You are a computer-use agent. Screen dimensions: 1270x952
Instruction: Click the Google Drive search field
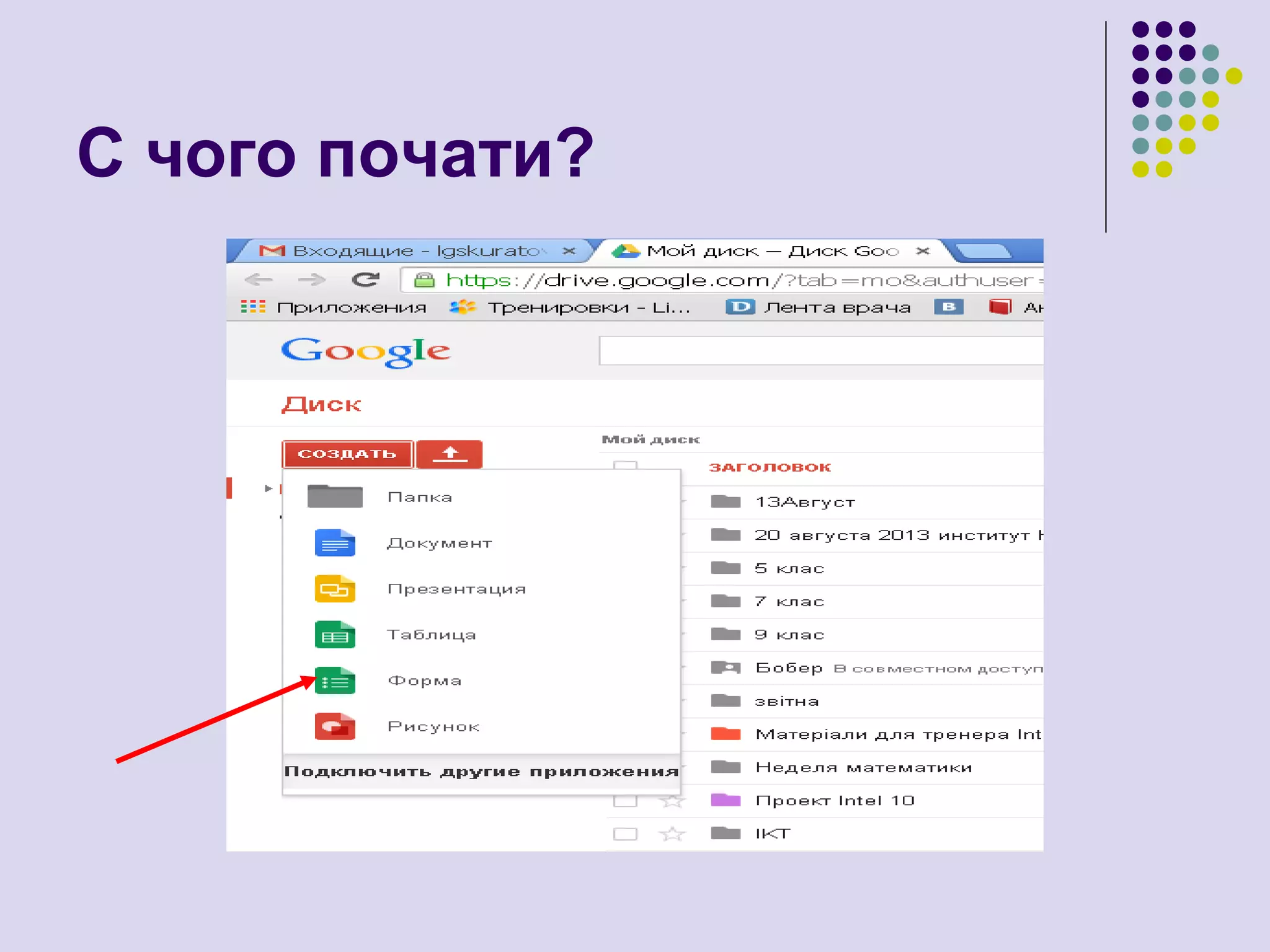821,351
